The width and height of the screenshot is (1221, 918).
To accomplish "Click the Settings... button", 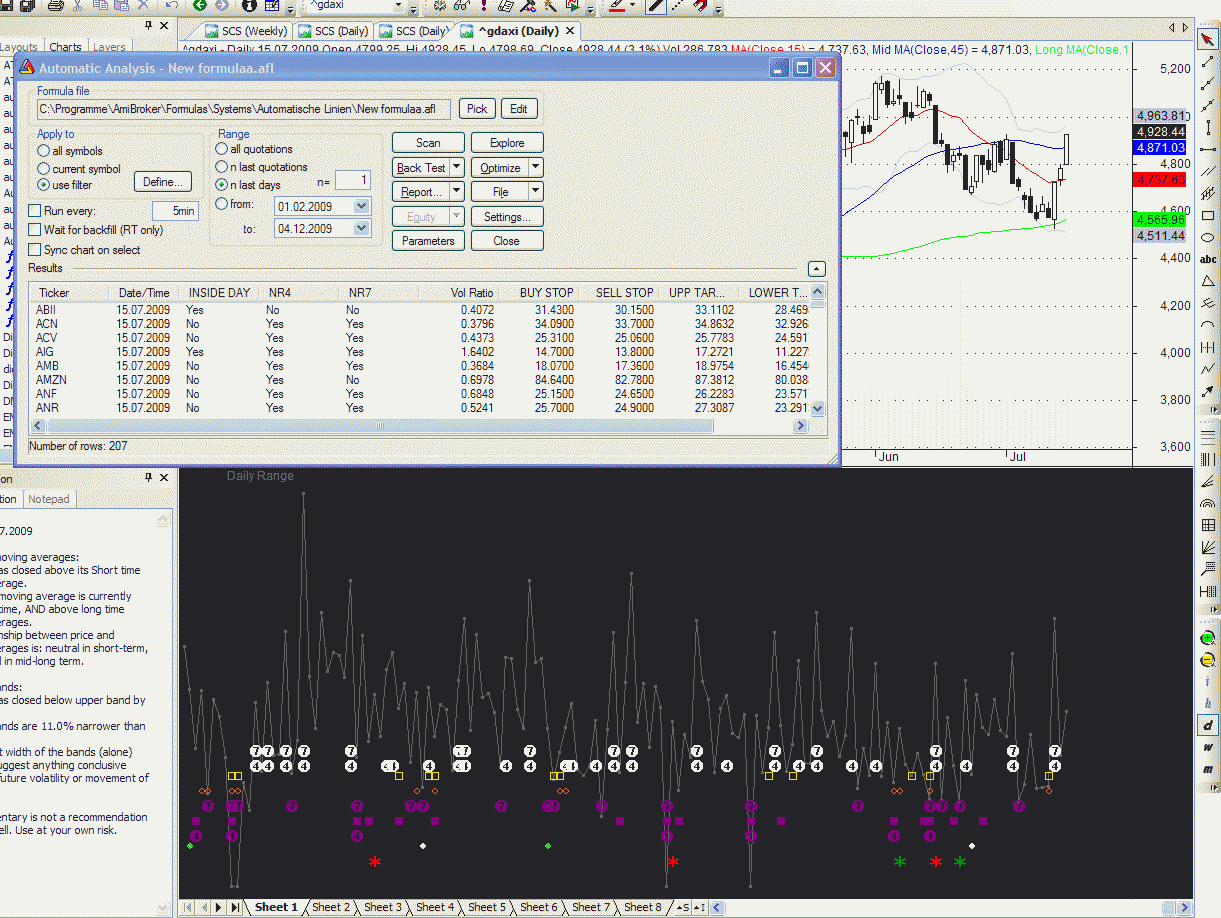I will 507,217.
